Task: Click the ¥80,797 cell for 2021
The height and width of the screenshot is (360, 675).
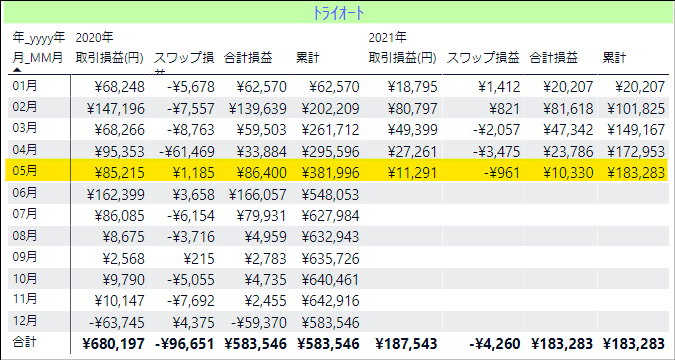Action: 412,109
